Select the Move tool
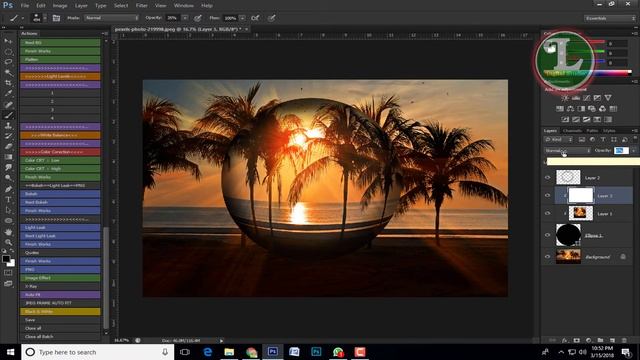 point(8,41)
